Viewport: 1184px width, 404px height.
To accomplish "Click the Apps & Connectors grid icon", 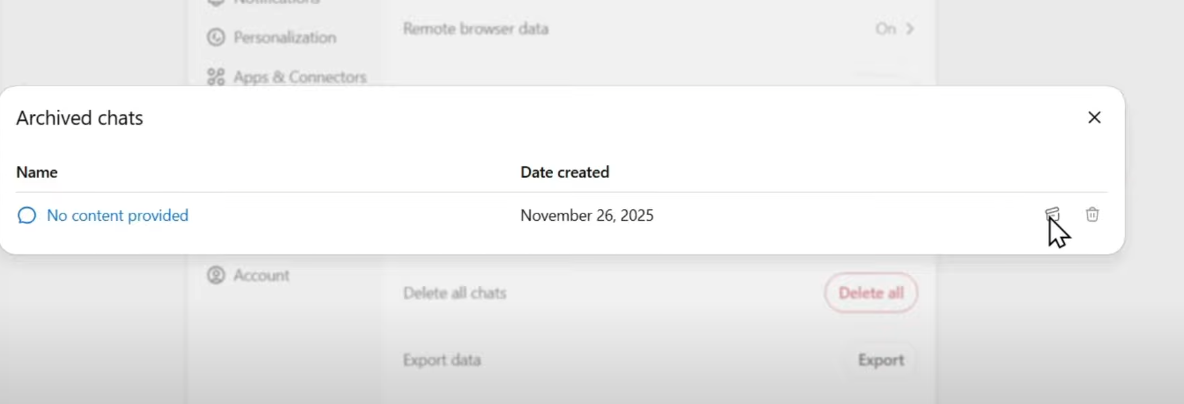I will (x=215, y=77).
